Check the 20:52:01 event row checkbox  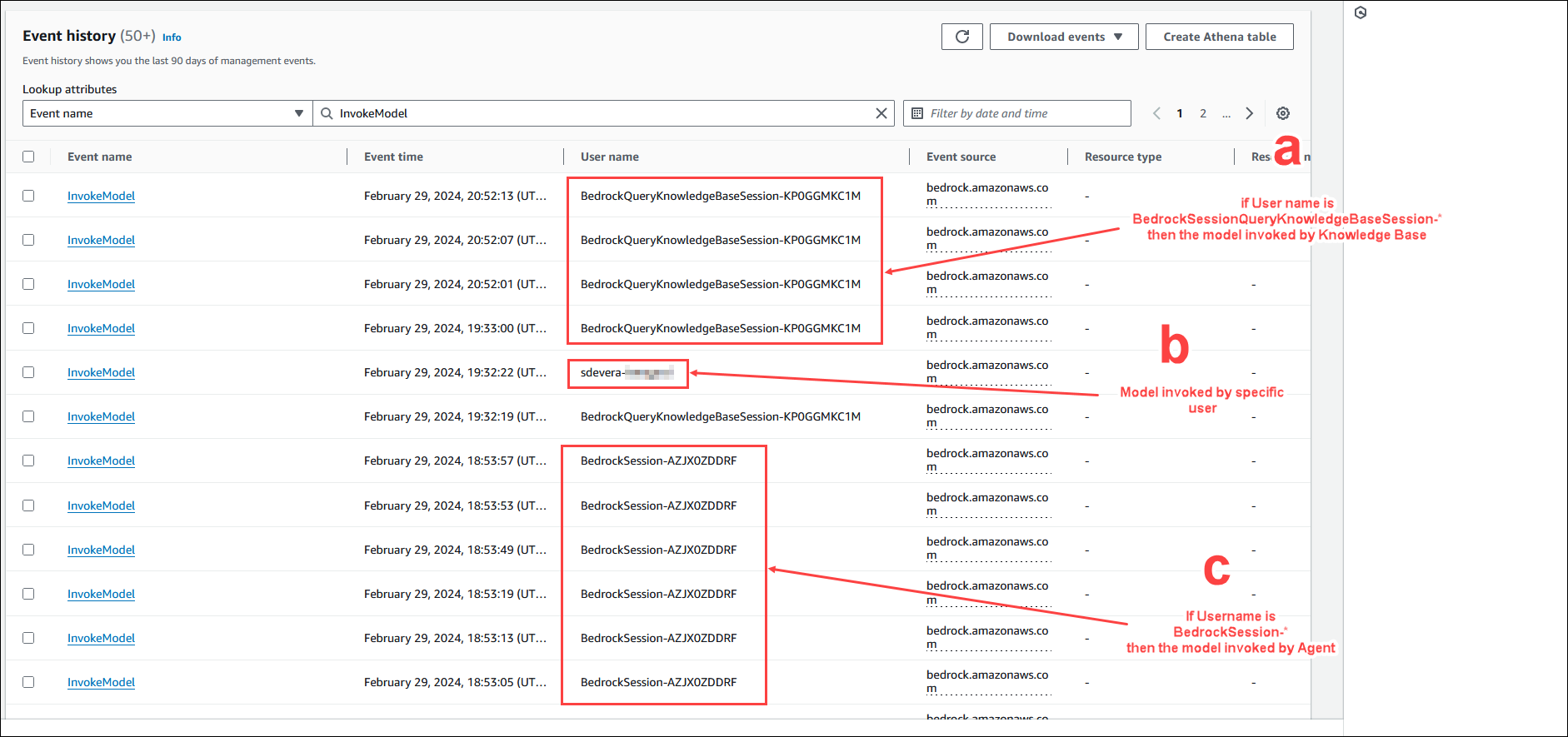[28, 284]
